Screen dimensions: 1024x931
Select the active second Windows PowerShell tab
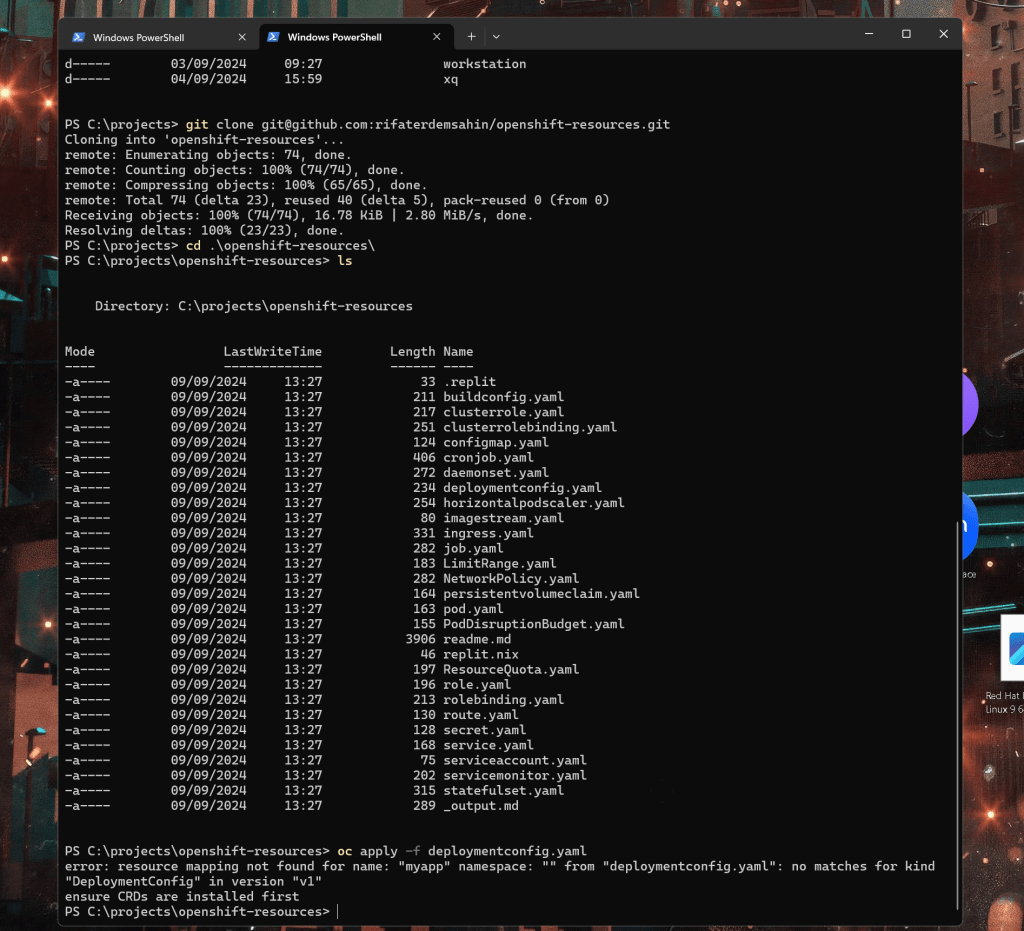coord(356,37)
